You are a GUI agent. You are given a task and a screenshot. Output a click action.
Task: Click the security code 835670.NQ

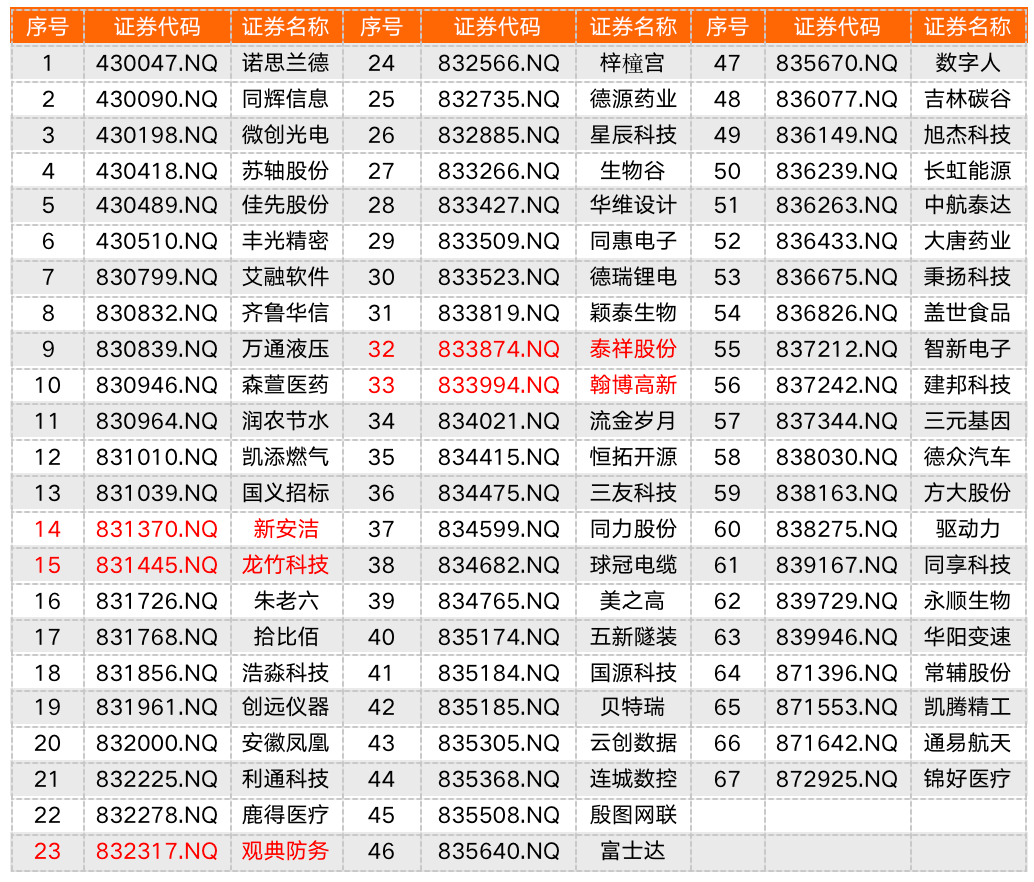[x=837, y=63]
